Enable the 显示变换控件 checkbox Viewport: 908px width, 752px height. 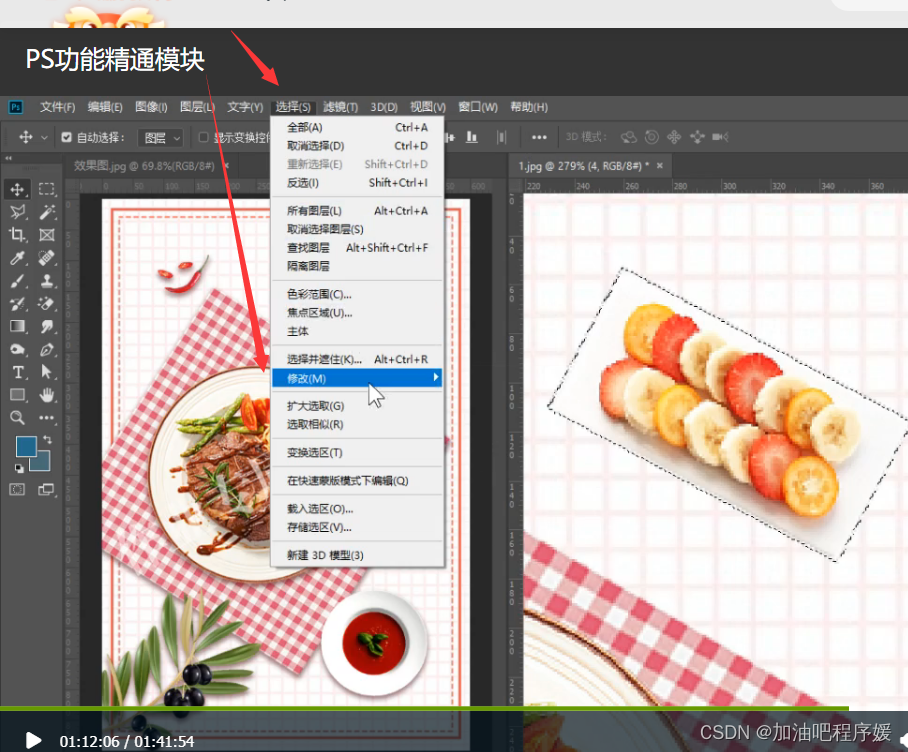[x=203, y=137]
